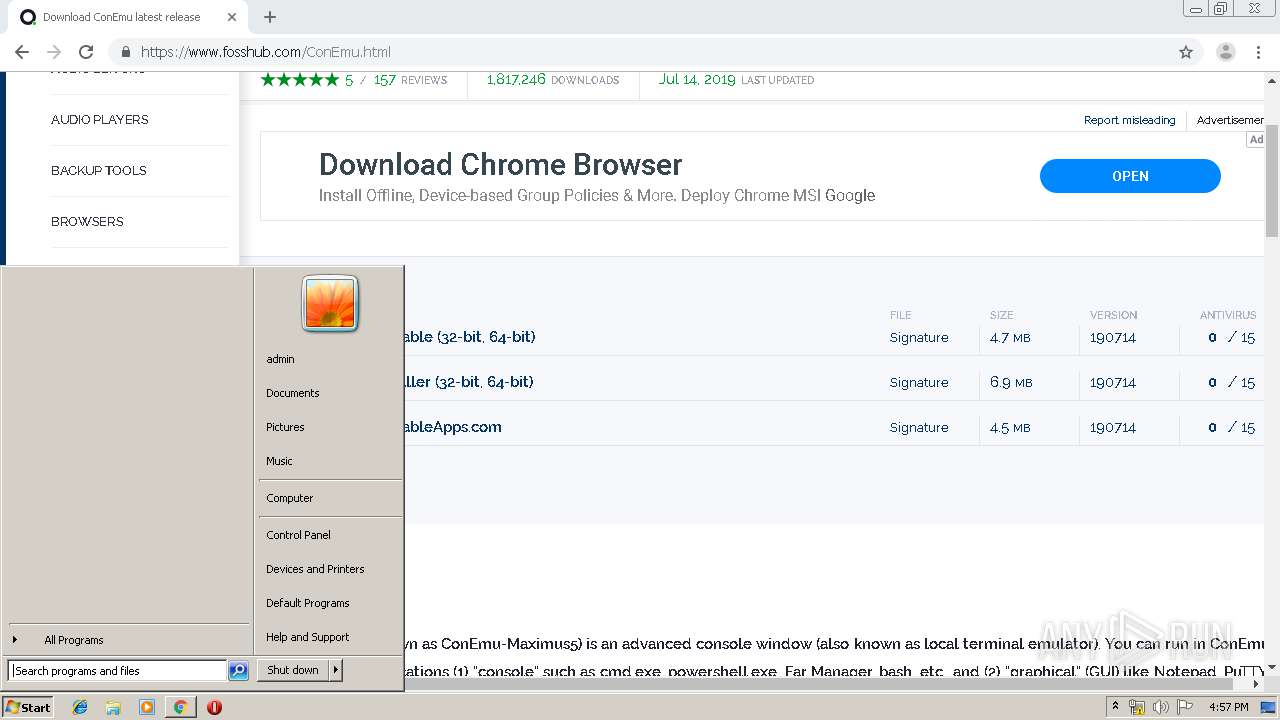Click the Action Center flag icon
This screenshot has width=1280, height=720.
[1185, 707]
